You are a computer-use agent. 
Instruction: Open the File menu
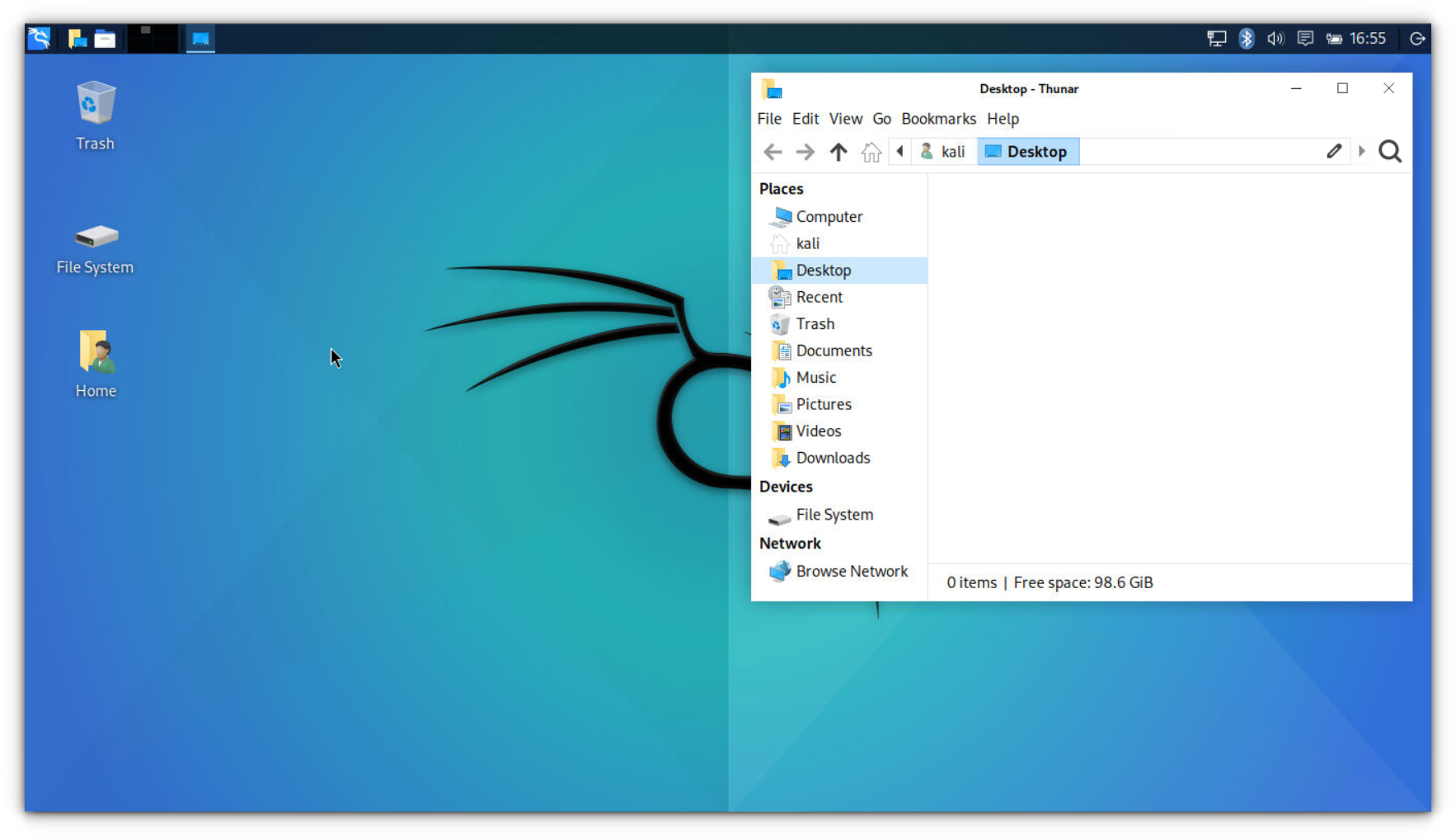pos(768,119)
